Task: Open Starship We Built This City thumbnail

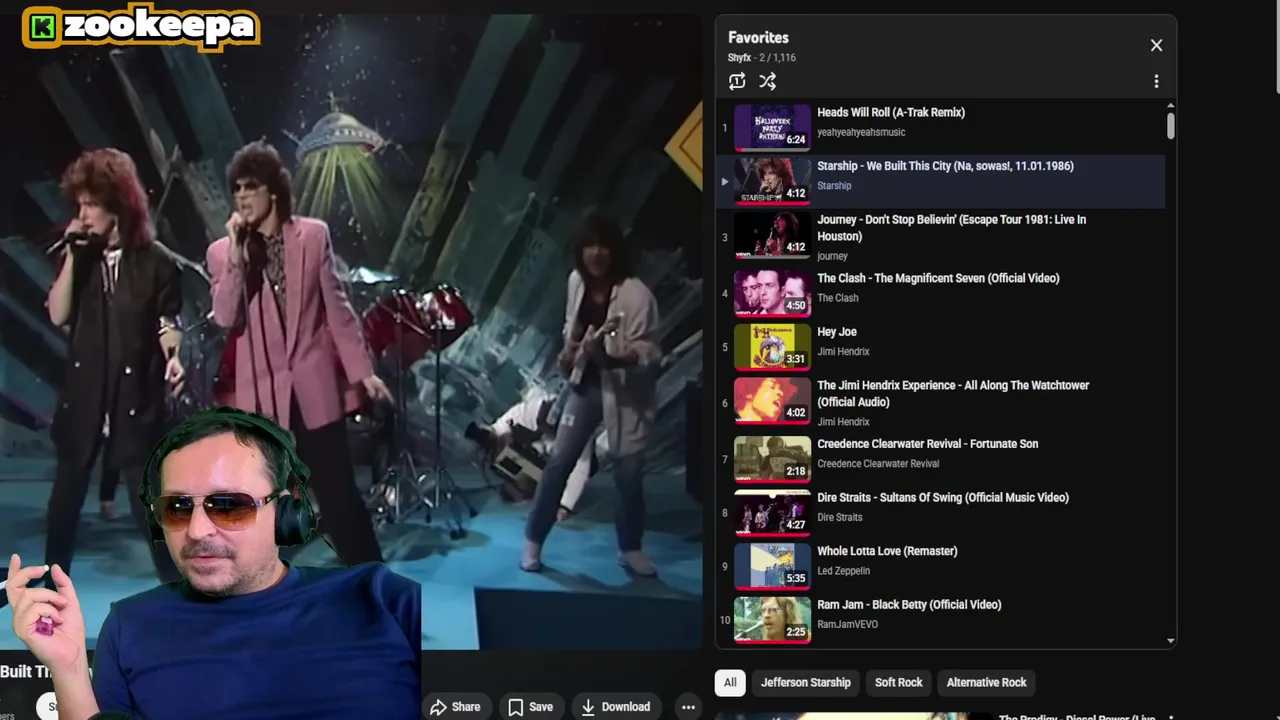Action: [x=773, y=181]
